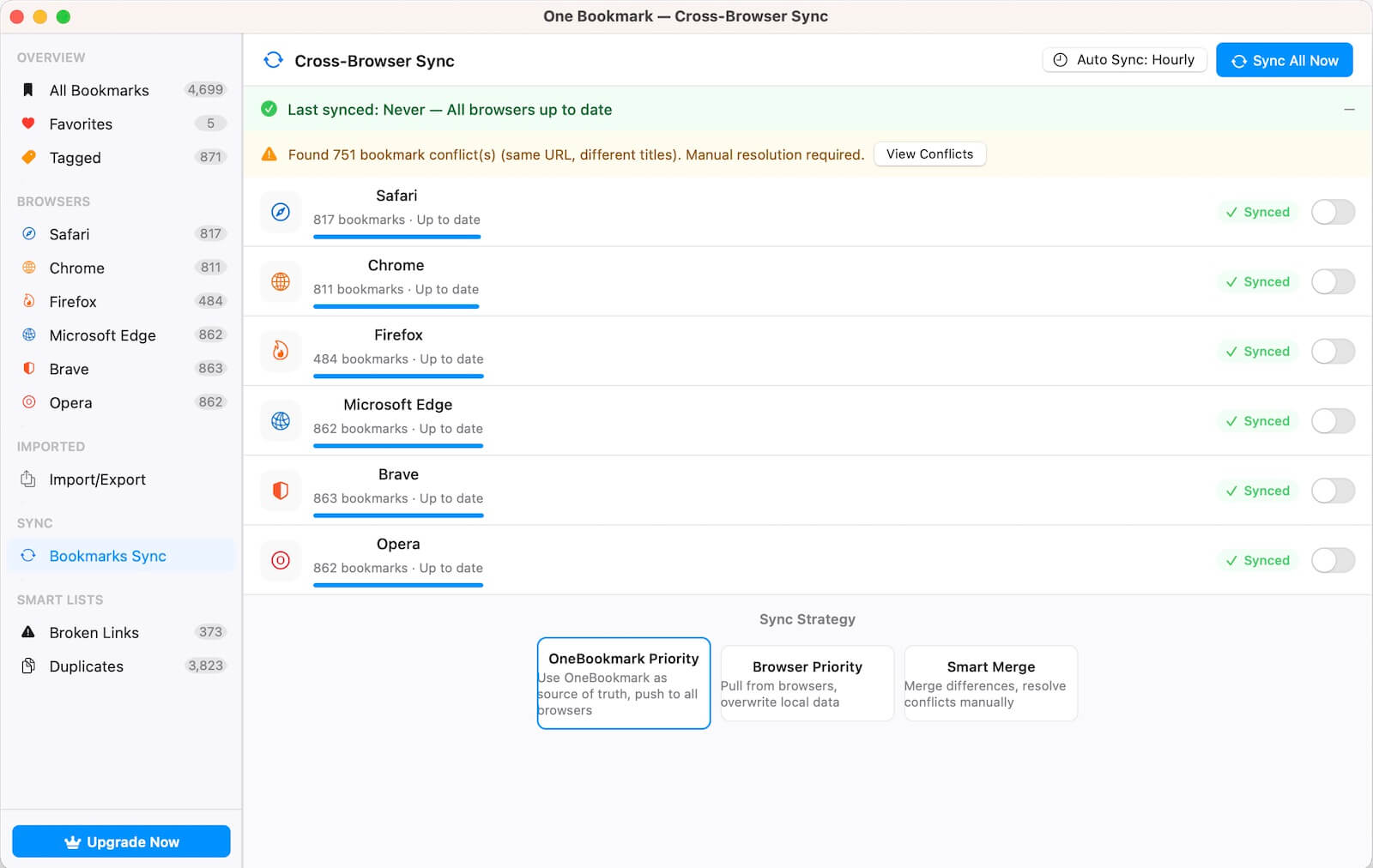Open All Bookmarks in sidebar

(121, 90)
